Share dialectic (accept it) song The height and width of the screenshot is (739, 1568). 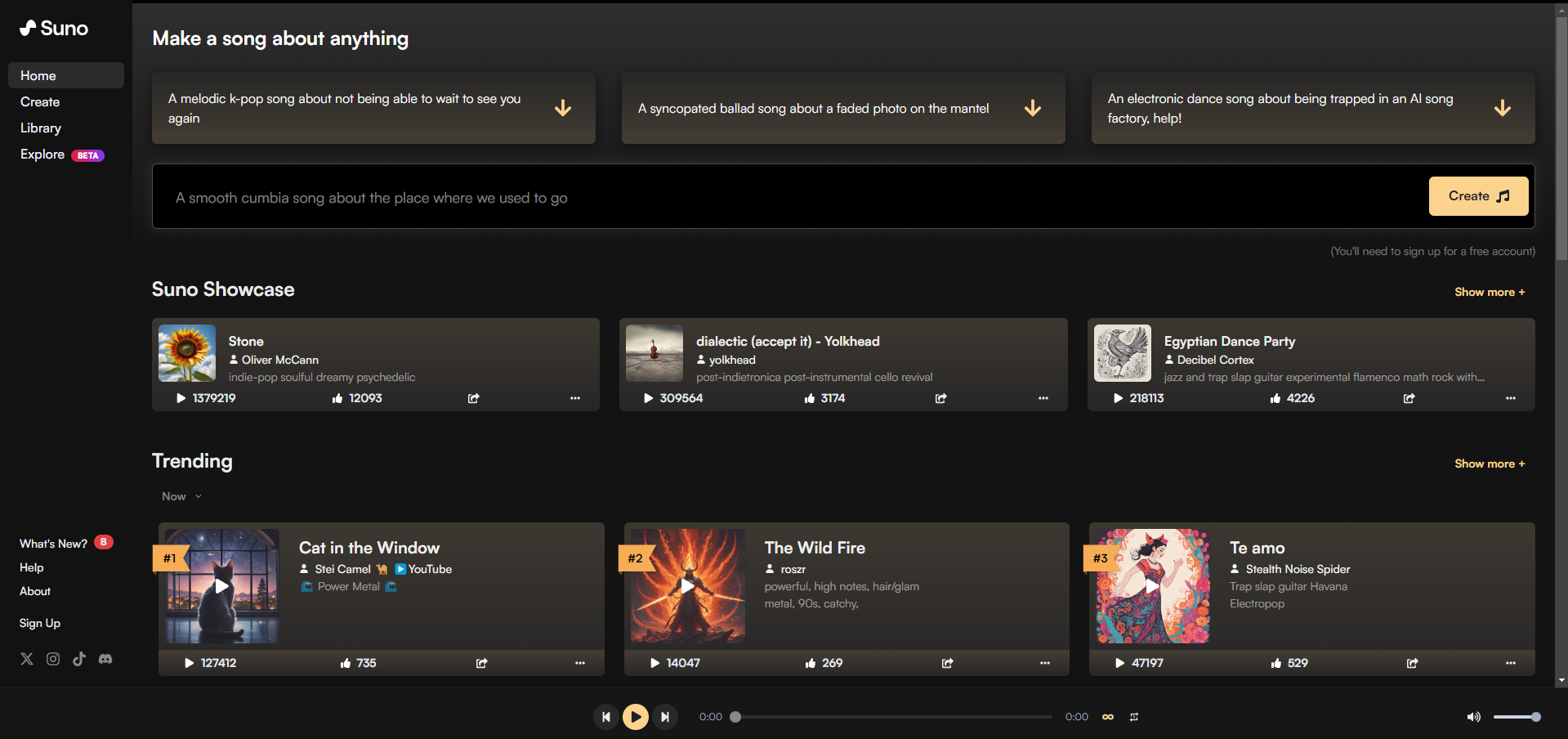(x=940, y=398)
